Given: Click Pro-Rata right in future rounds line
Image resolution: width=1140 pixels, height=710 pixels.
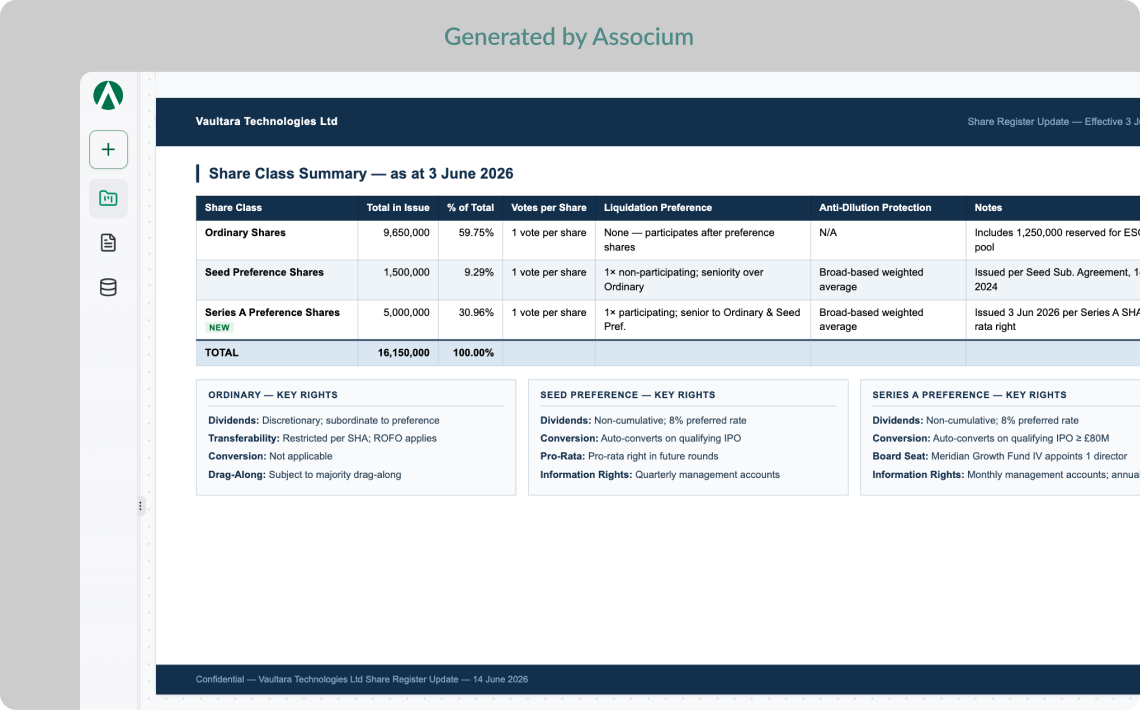Looking at the screenshot, I should pyautogui.click(x=629, y=457).
